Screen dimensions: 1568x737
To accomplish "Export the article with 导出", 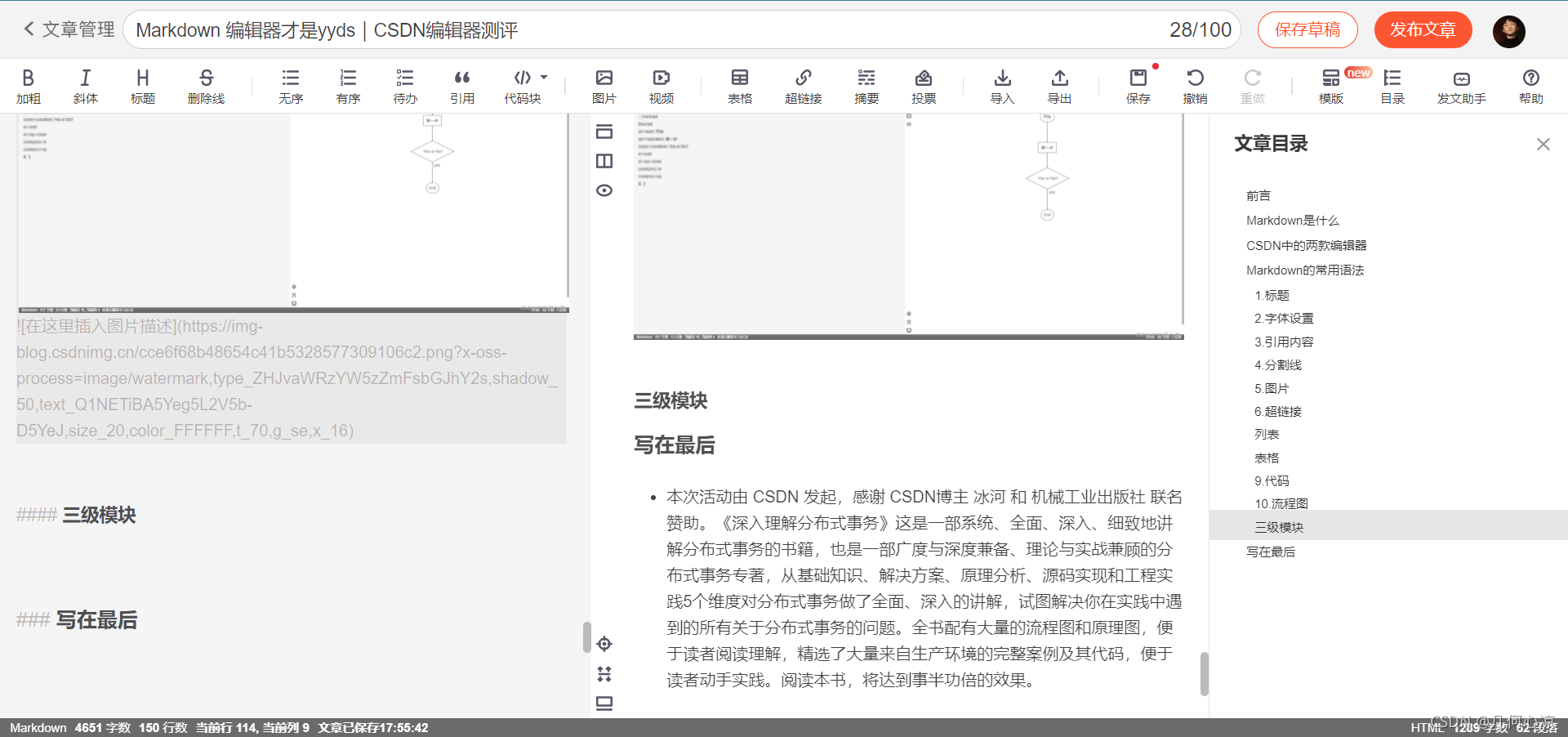I will 1060,86.
